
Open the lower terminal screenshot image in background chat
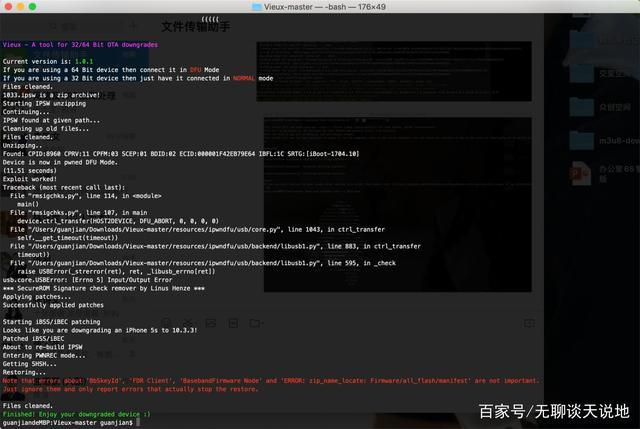(398, 204)
